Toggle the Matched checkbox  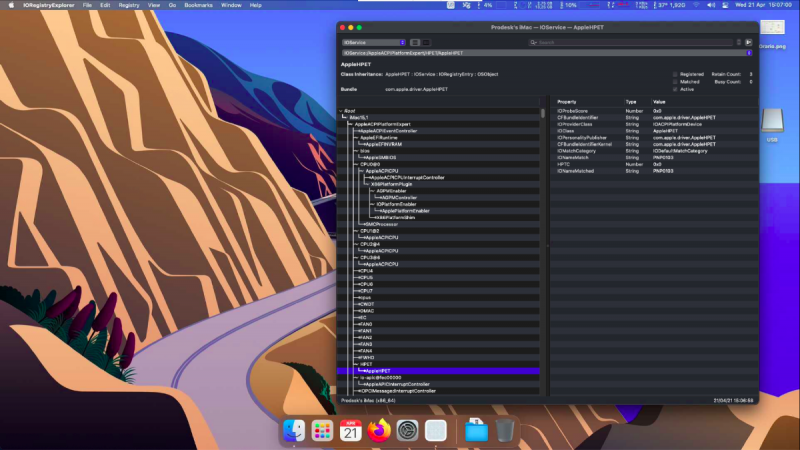click(x=675, y=81)
